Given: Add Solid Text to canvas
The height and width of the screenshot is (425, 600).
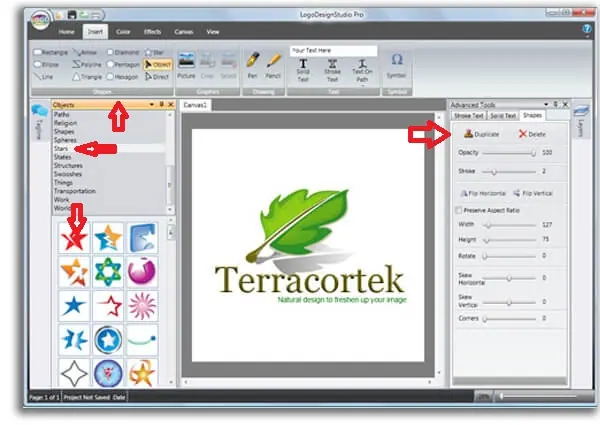Looking at the screenshot, I should click(x=303, y=71).
